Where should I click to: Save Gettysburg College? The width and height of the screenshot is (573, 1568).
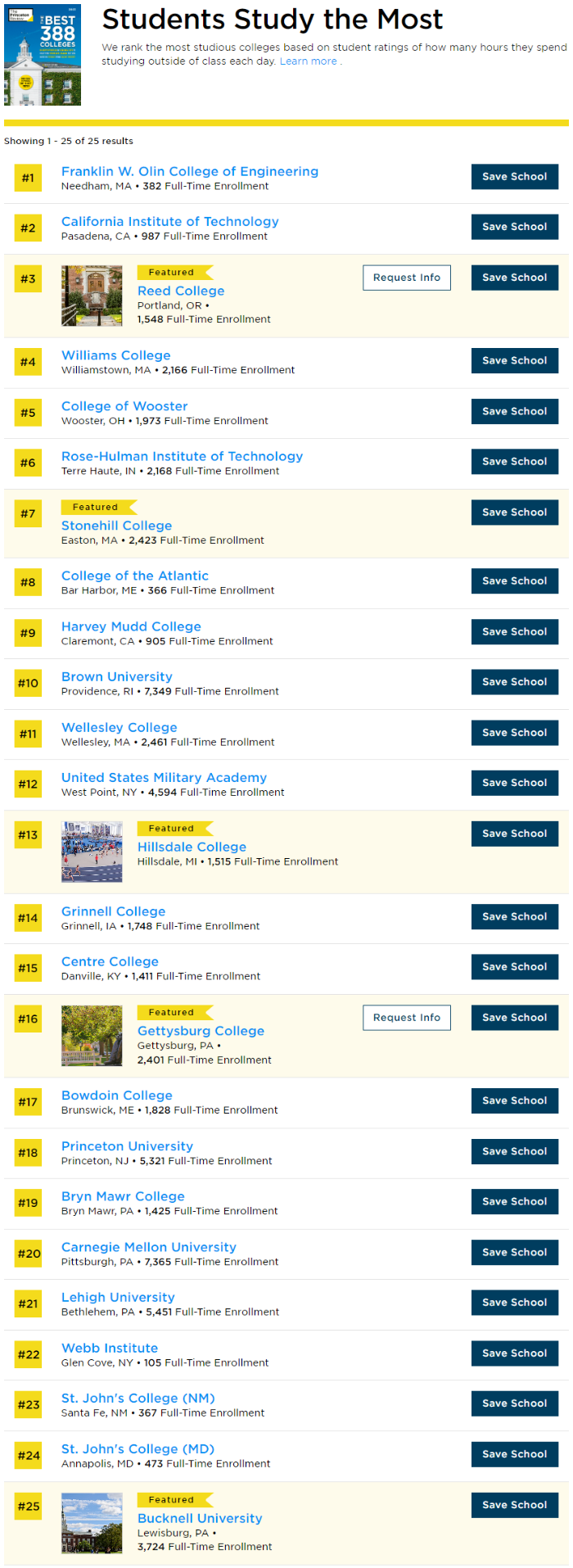click(515, 1018)
